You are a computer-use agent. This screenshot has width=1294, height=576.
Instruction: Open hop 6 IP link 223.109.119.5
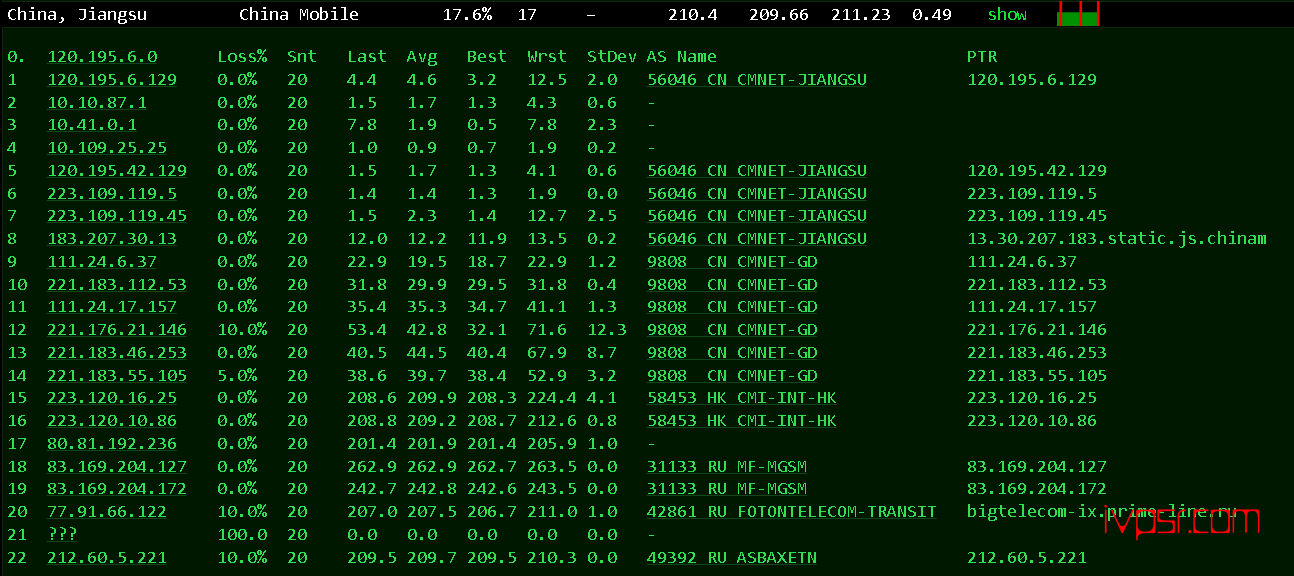[112, 194]
